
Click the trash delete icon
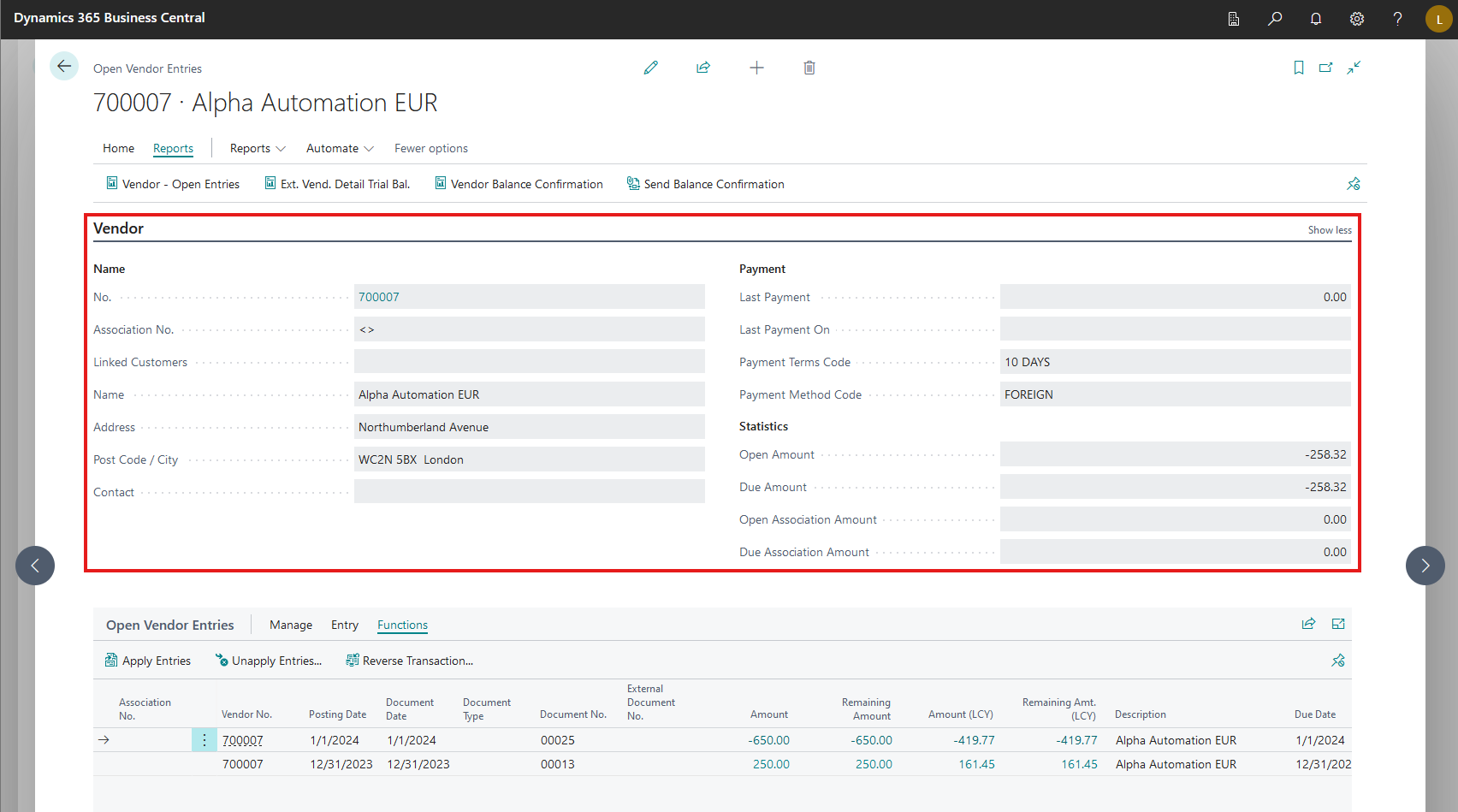click(809, 68)
